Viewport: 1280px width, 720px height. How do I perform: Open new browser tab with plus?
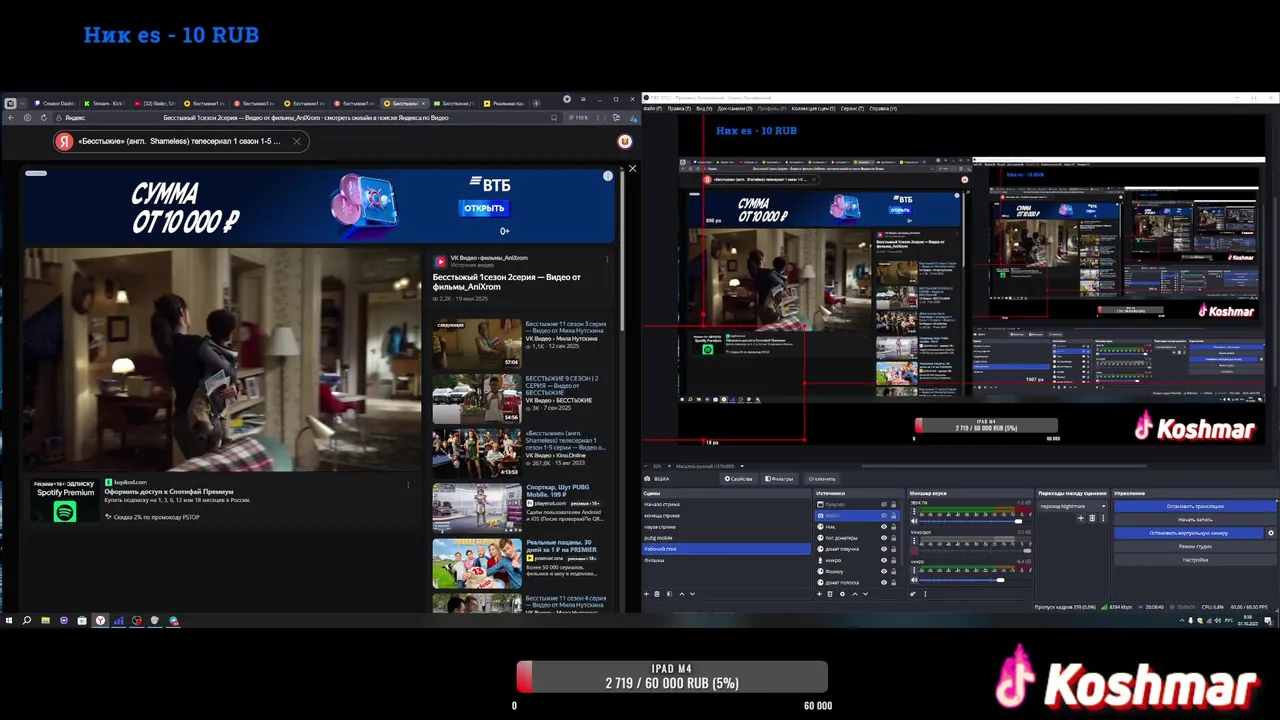pyautogui.click(x=536, y=103)
